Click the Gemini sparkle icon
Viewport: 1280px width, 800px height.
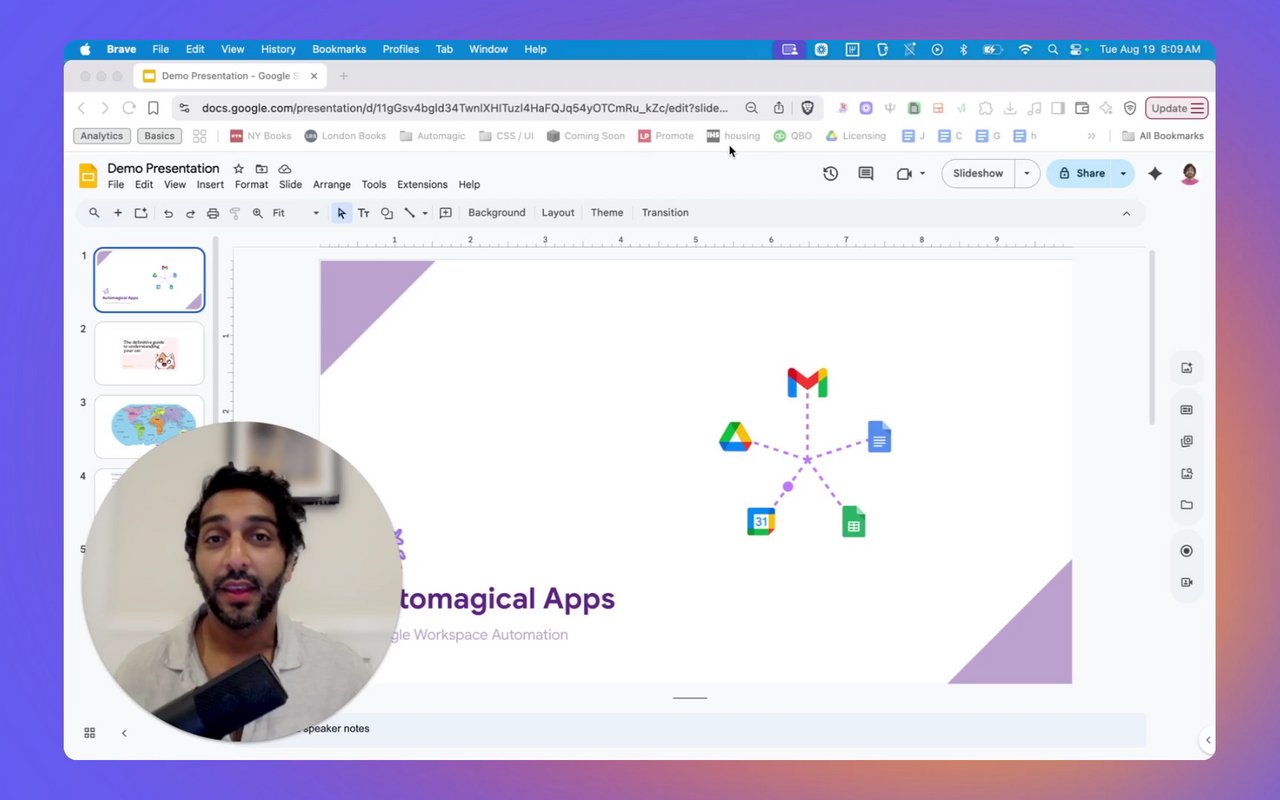1155,173
